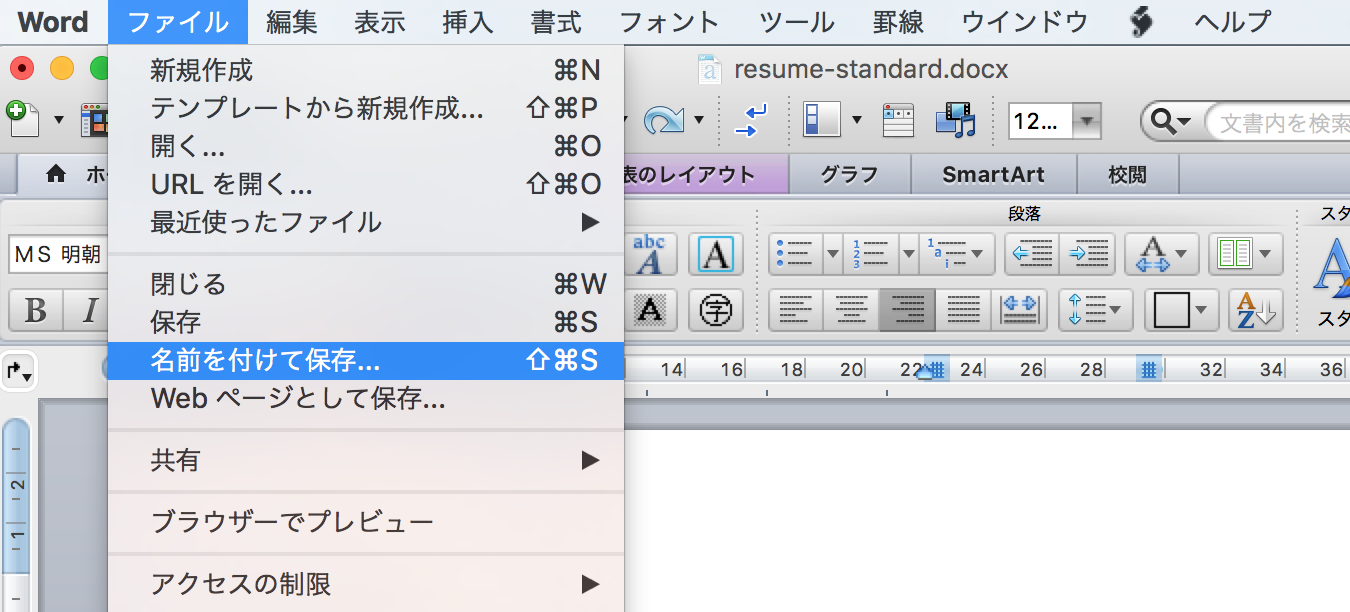Image resolution: width=1350 pixels, height=612 pixels.
Task: Click the bulleted list icon
Action: click(x=796, y=254)
